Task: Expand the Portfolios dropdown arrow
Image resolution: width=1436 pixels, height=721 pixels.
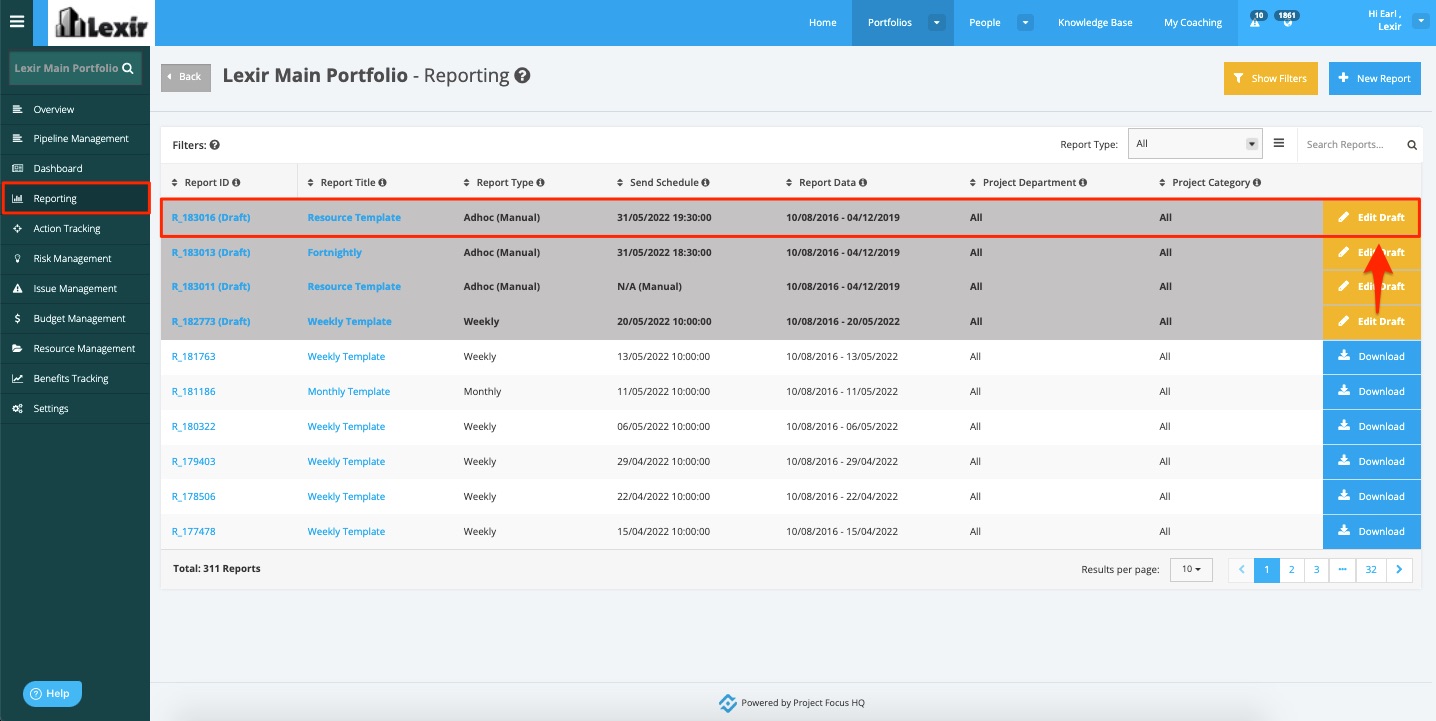Action: coord(936,22)
